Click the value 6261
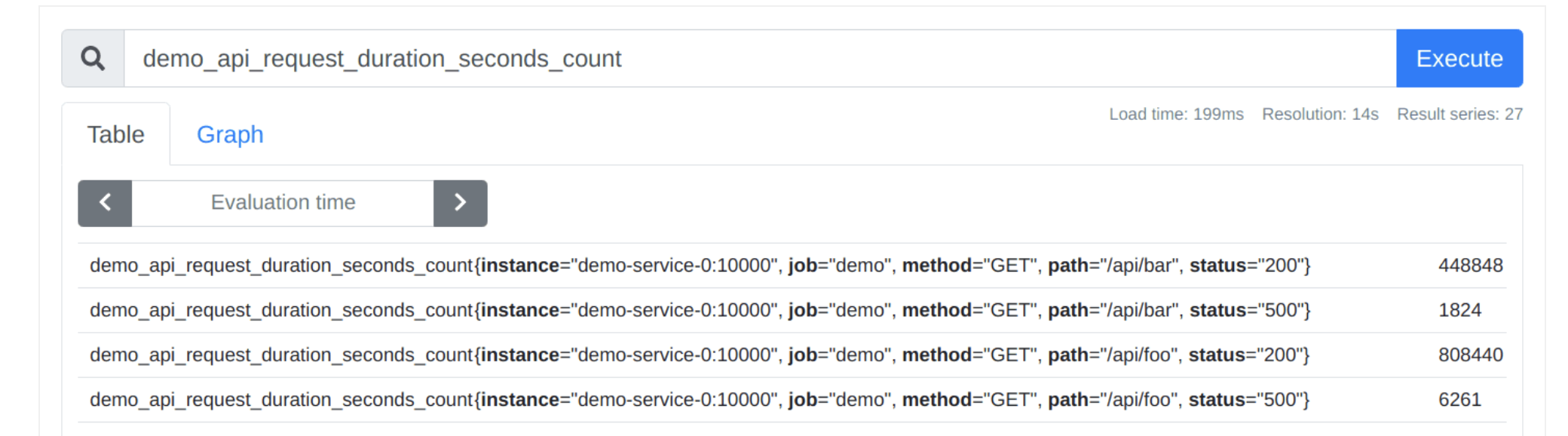The width and height of the screenshot is (1568, 436). tap(1459, 399)
